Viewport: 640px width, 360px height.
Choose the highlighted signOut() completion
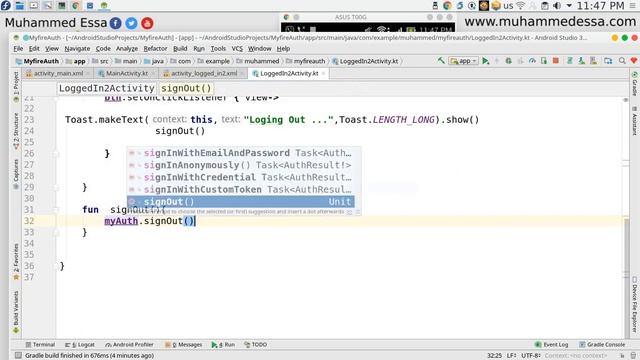[240, 202]
